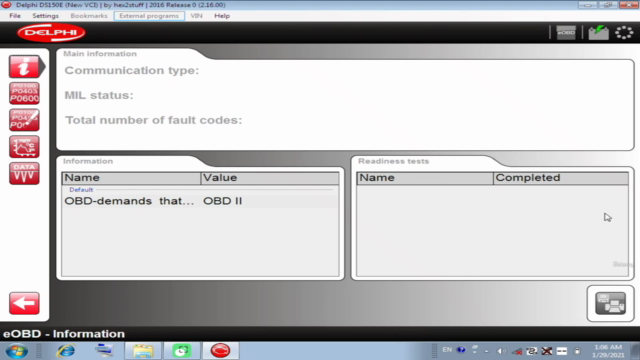Screen dimensions: 640x360
Task: Open the eOBD information icon in sidebar
Action: [x=24, y=67]
